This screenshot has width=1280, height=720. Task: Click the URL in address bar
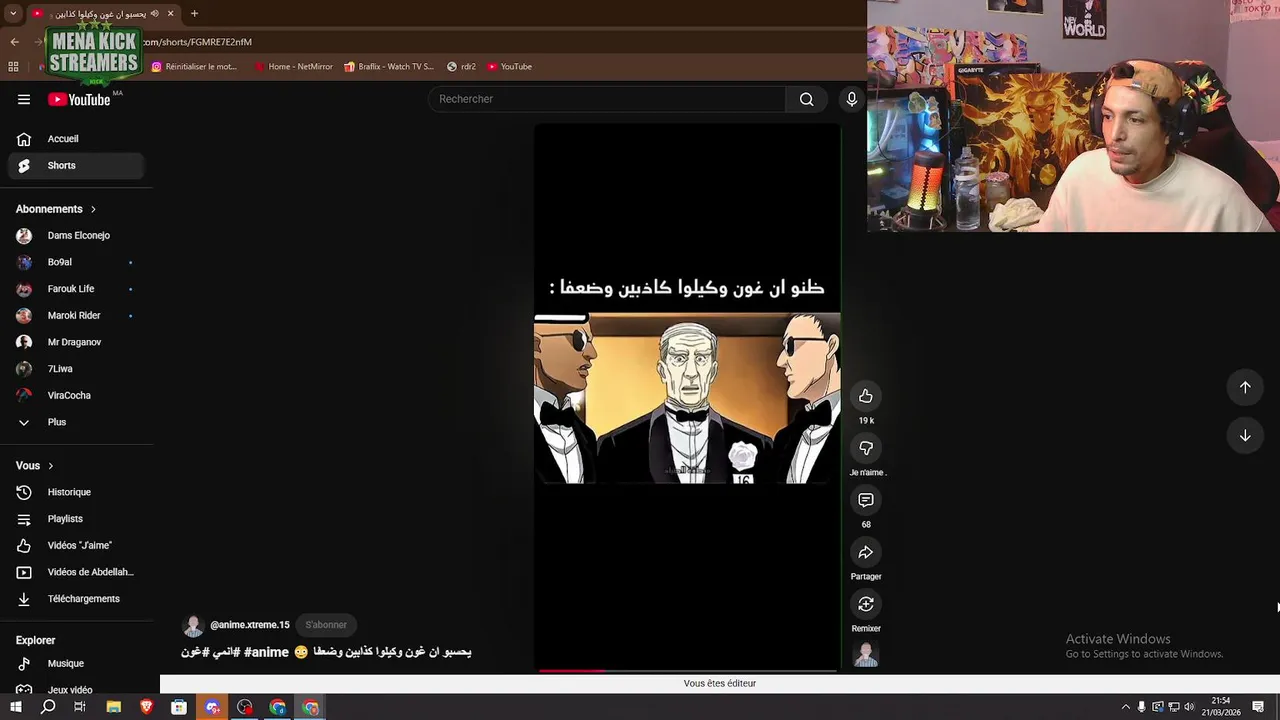tap(197, 42)
